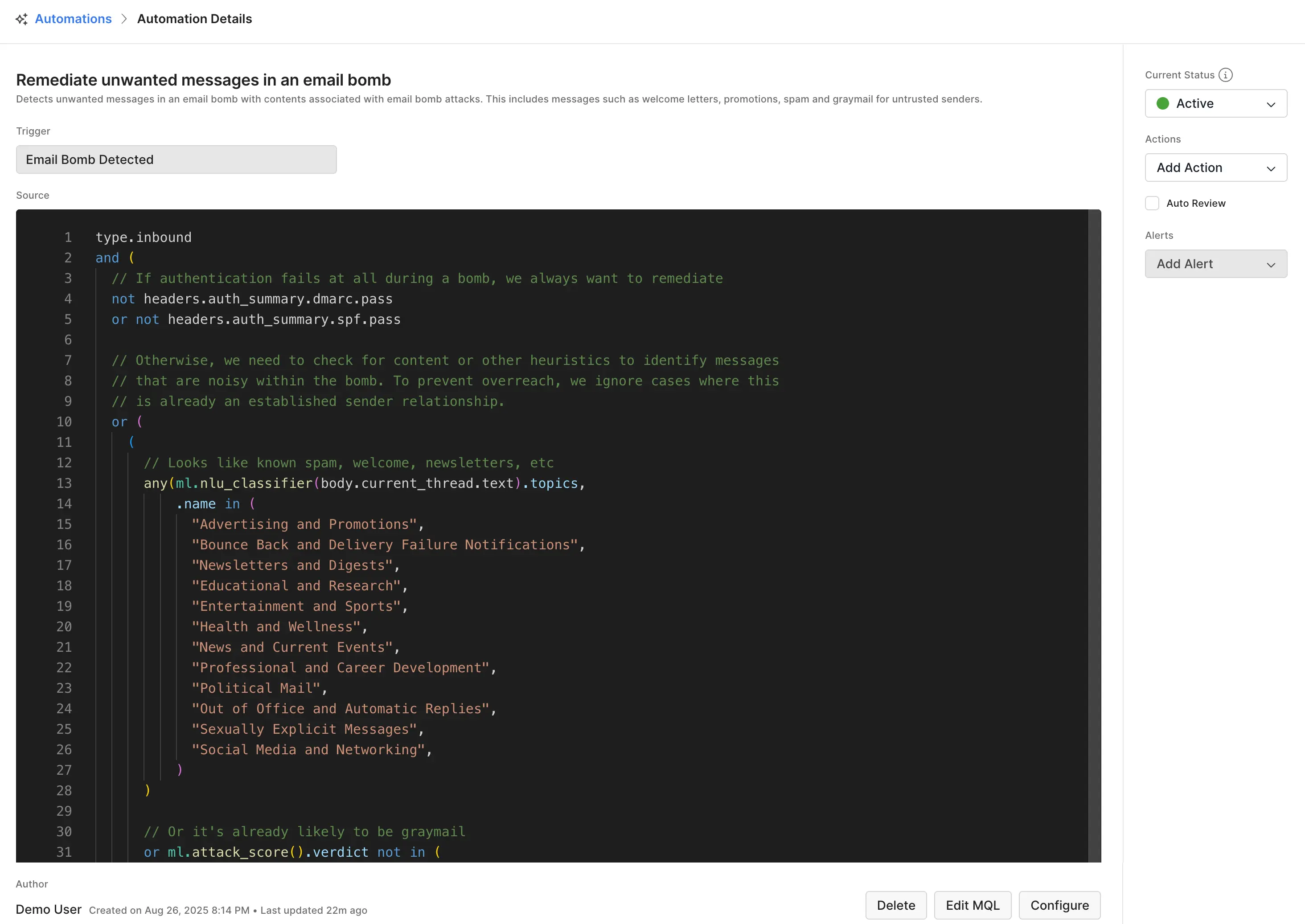Viewport: 1305px width, 924px height.
Task: Click the Edit MQL button
Action: pyautogui.click(x=972, y=905)
